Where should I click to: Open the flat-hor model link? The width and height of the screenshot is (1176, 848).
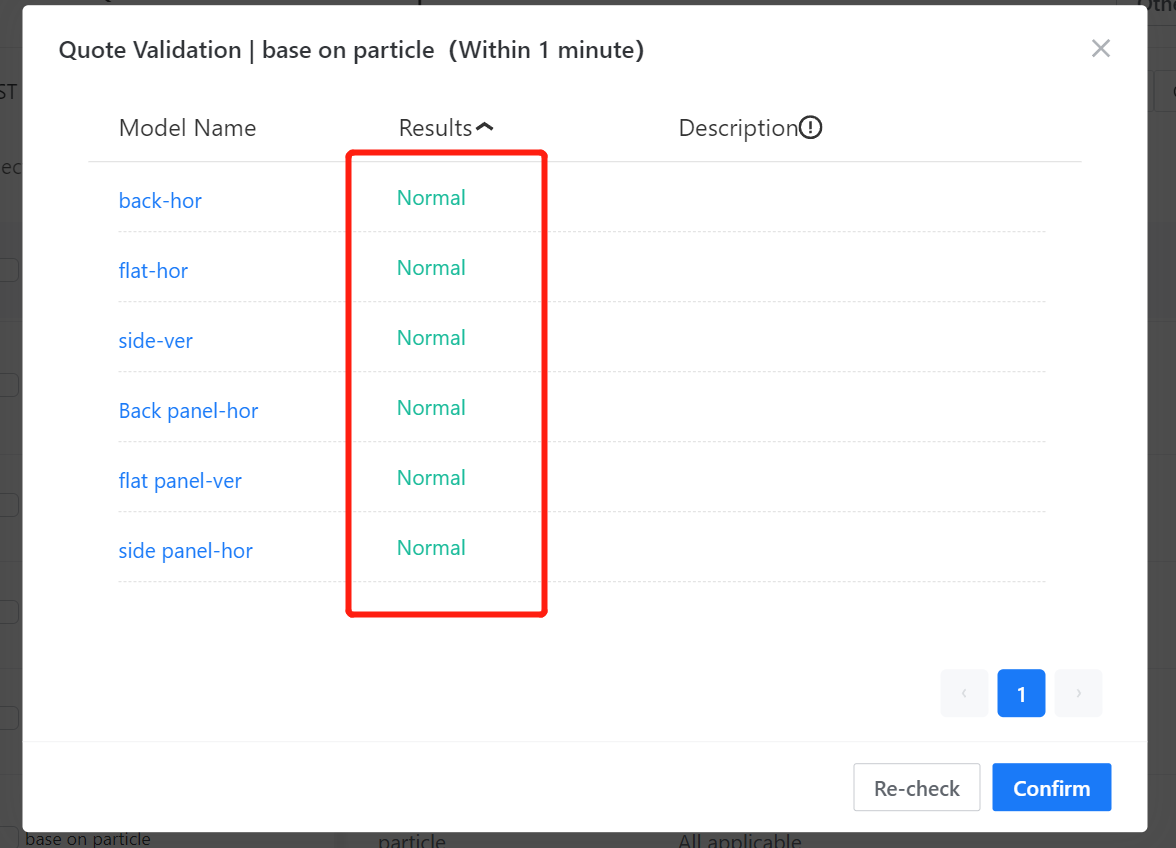coord(153,271)
